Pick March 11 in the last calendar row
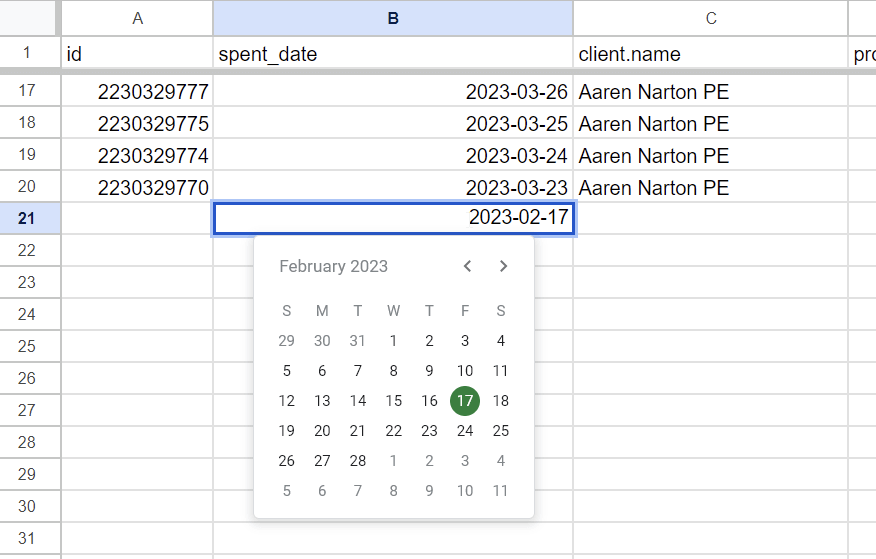The width and height of the screenshot is (876, 559). coord(501,491)
